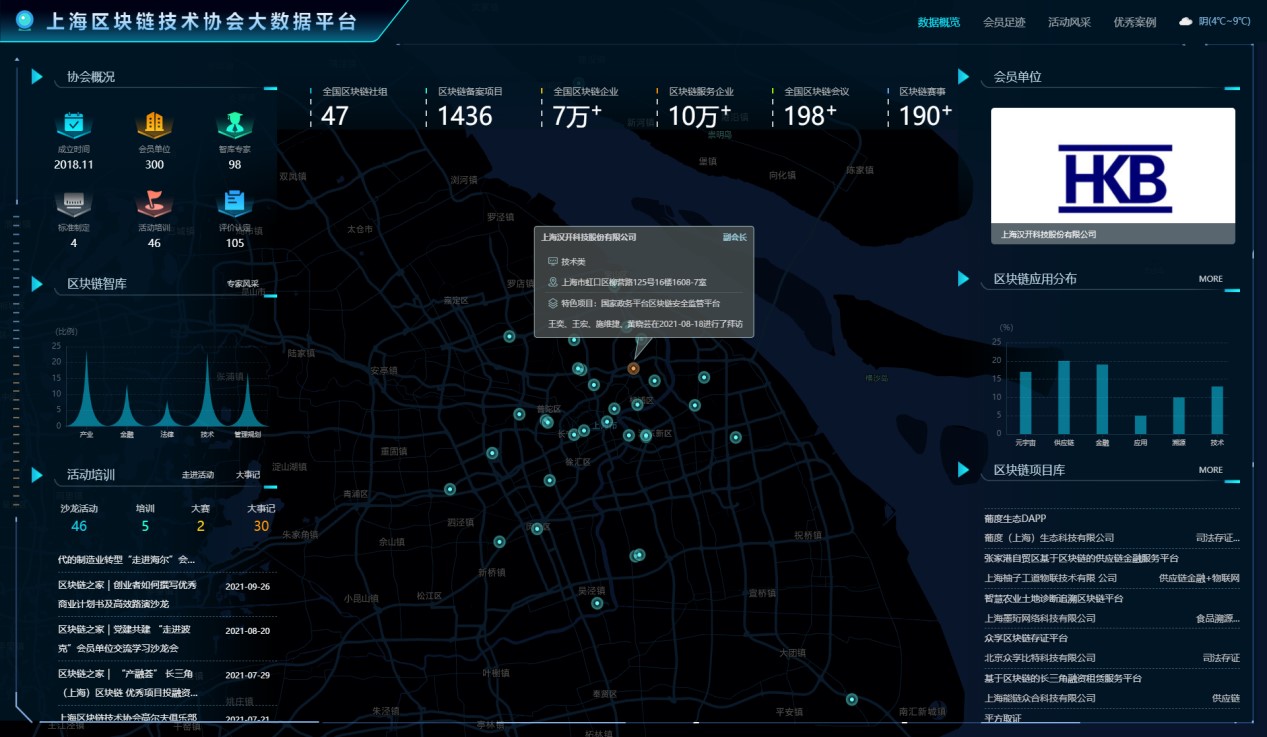The height and width of the screenshot is (737, 1267).
Task: Click the 评价认证 clipboard icon
Action: (x=234, y=203)
